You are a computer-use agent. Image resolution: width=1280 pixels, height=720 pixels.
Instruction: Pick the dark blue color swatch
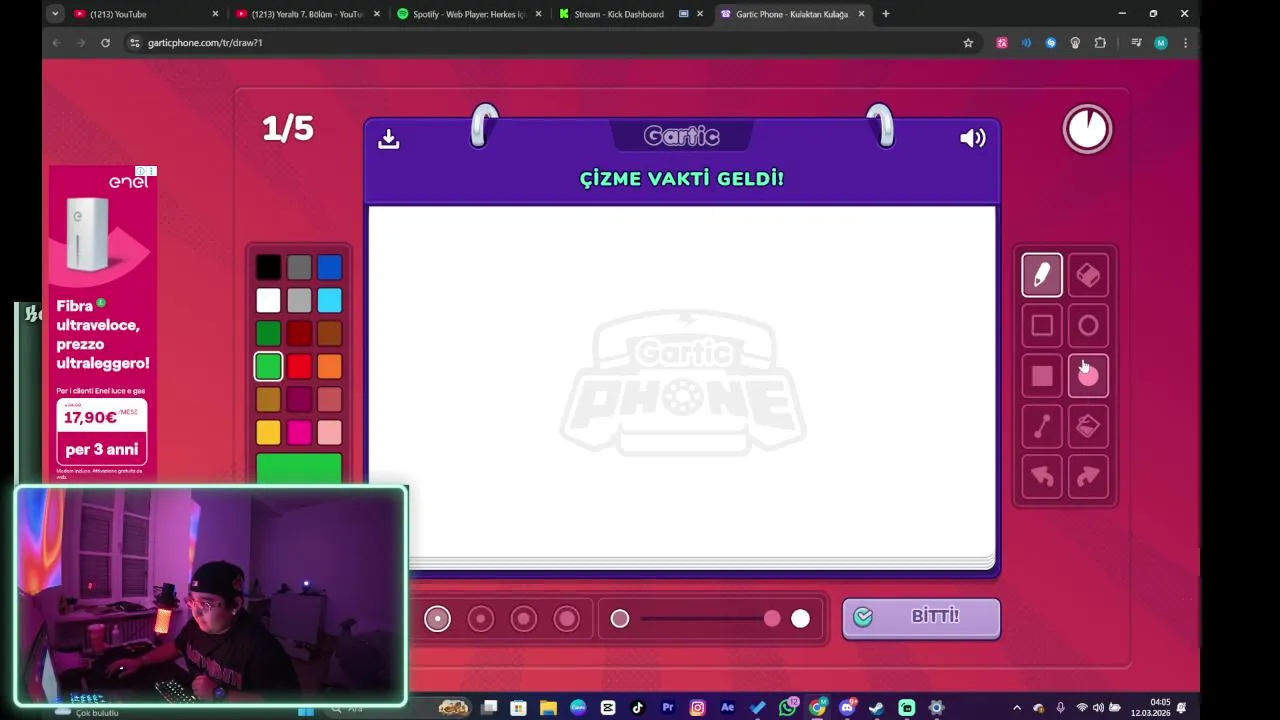pyautogui.click(x=330, y=267)
